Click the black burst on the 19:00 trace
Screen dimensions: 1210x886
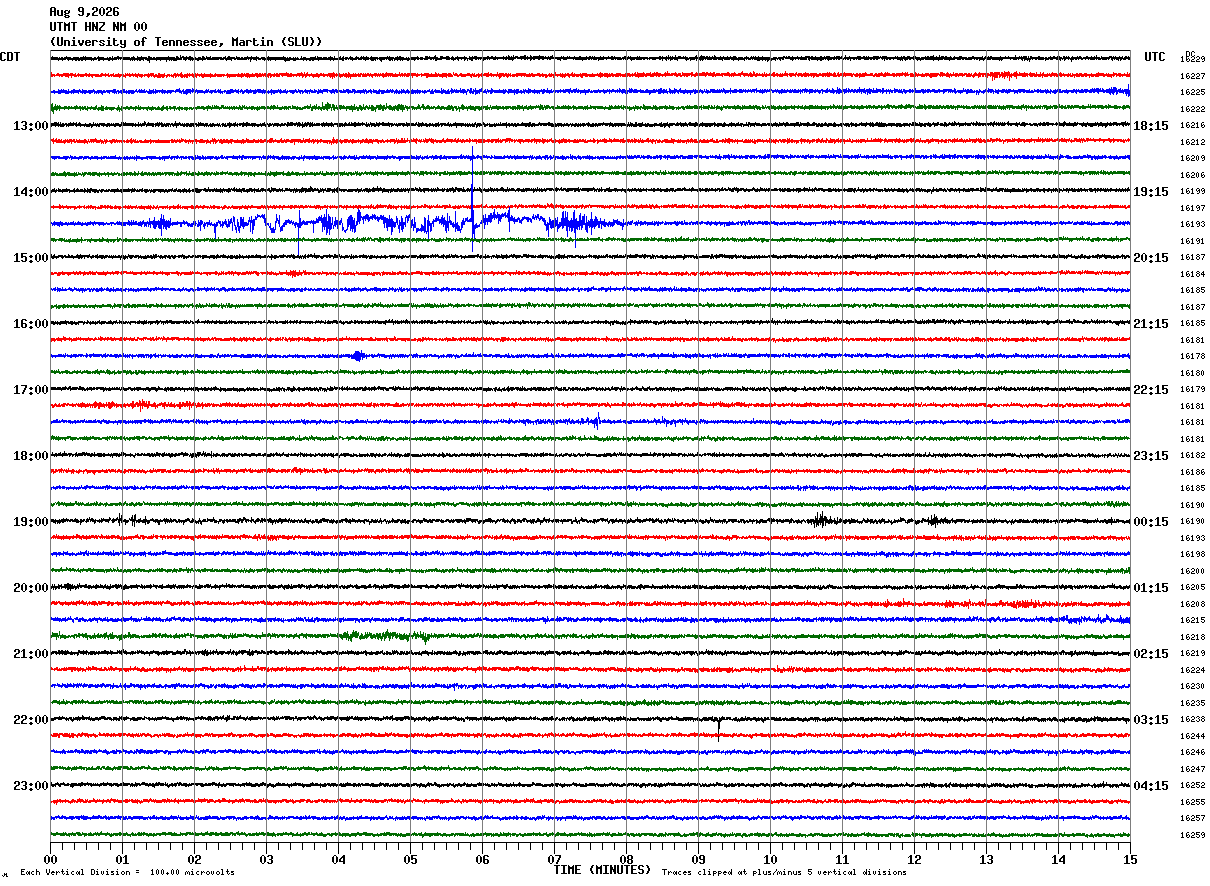(820, 520)
